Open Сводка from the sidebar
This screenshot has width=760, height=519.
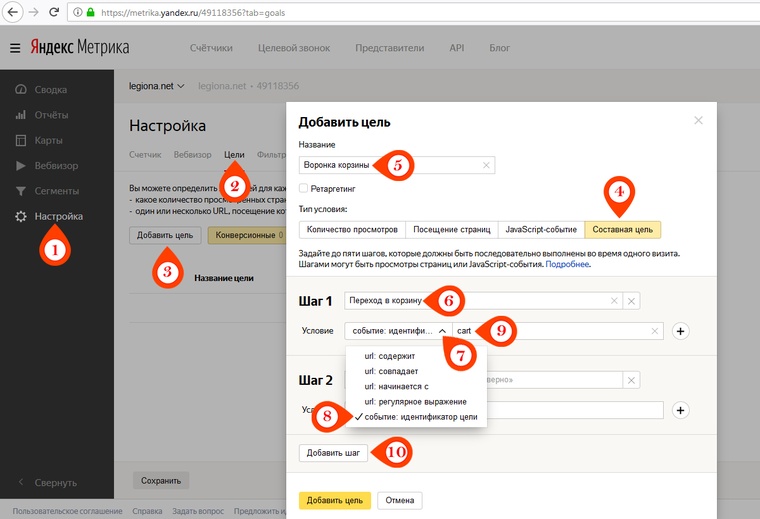50,90
